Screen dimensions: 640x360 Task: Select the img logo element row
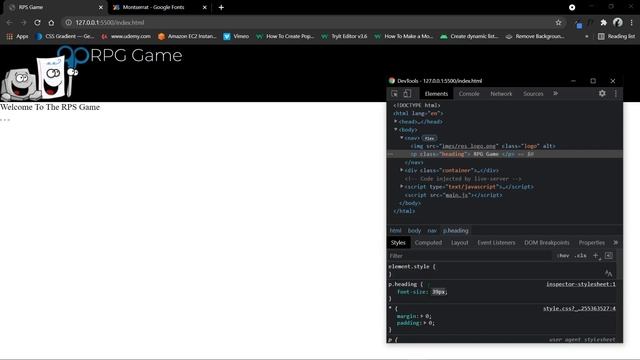click(x=505, y=146)
